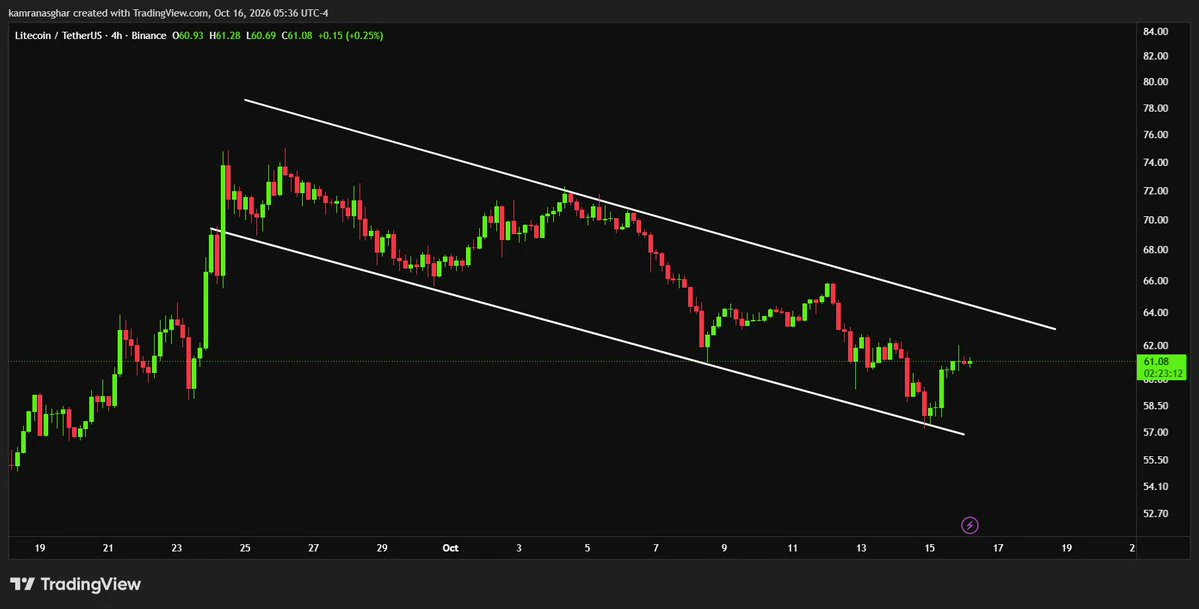Select the upper white channel trendline

[650, 214]
